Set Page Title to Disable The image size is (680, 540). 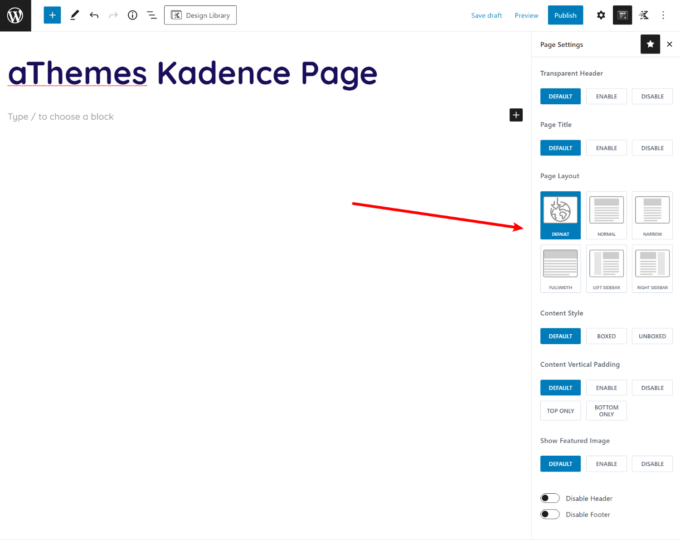coord(652,148)
